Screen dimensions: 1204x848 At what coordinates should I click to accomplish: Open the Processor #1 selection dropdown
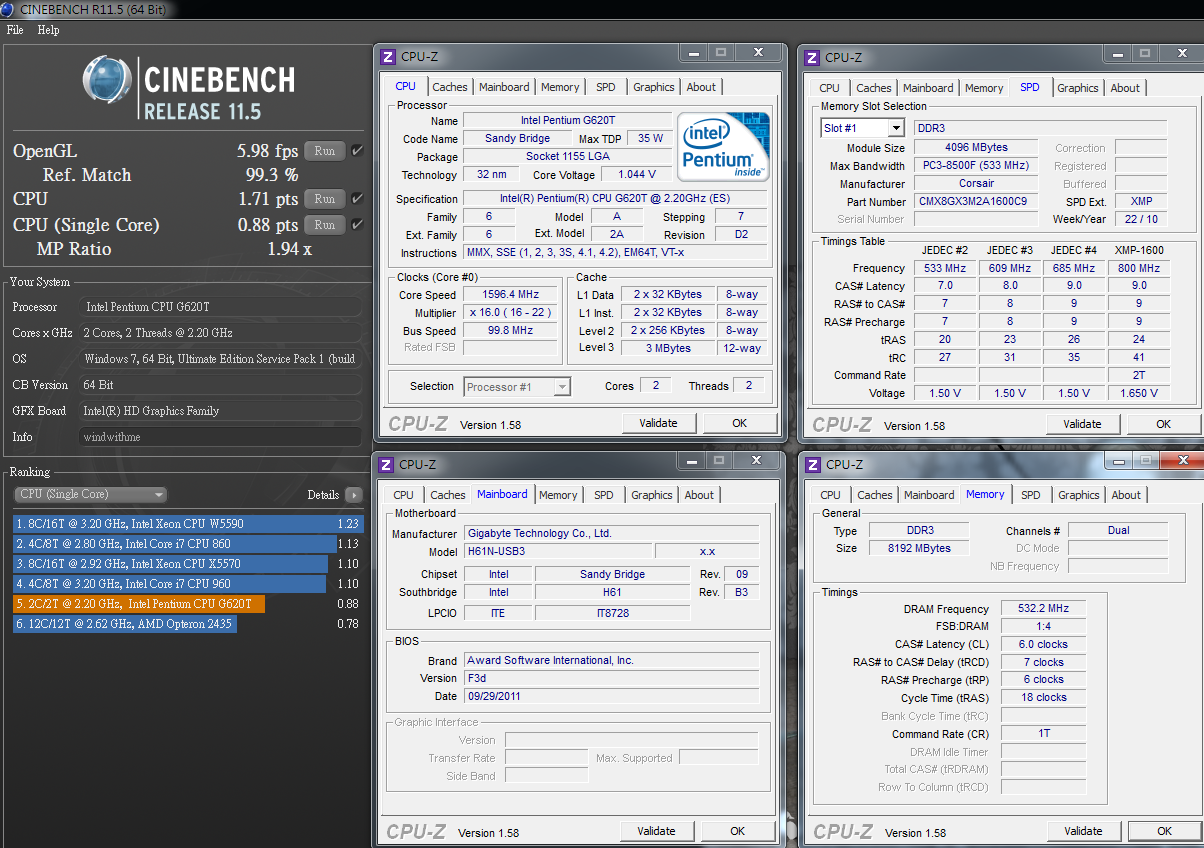pos(517,387)
